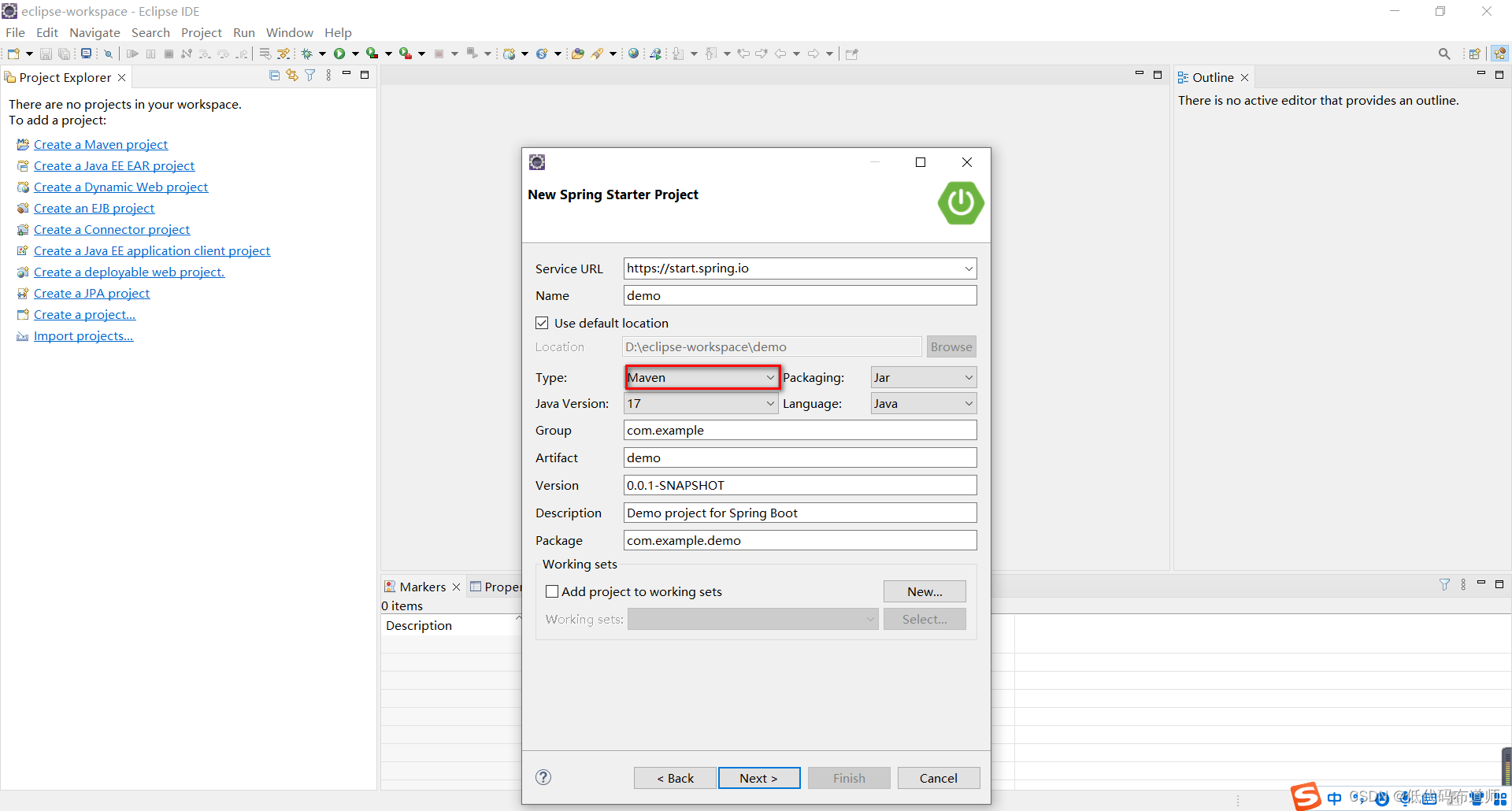1512x811 pixels.
Task: Open a Terminal from the toolbar
Action: [86, 54]
